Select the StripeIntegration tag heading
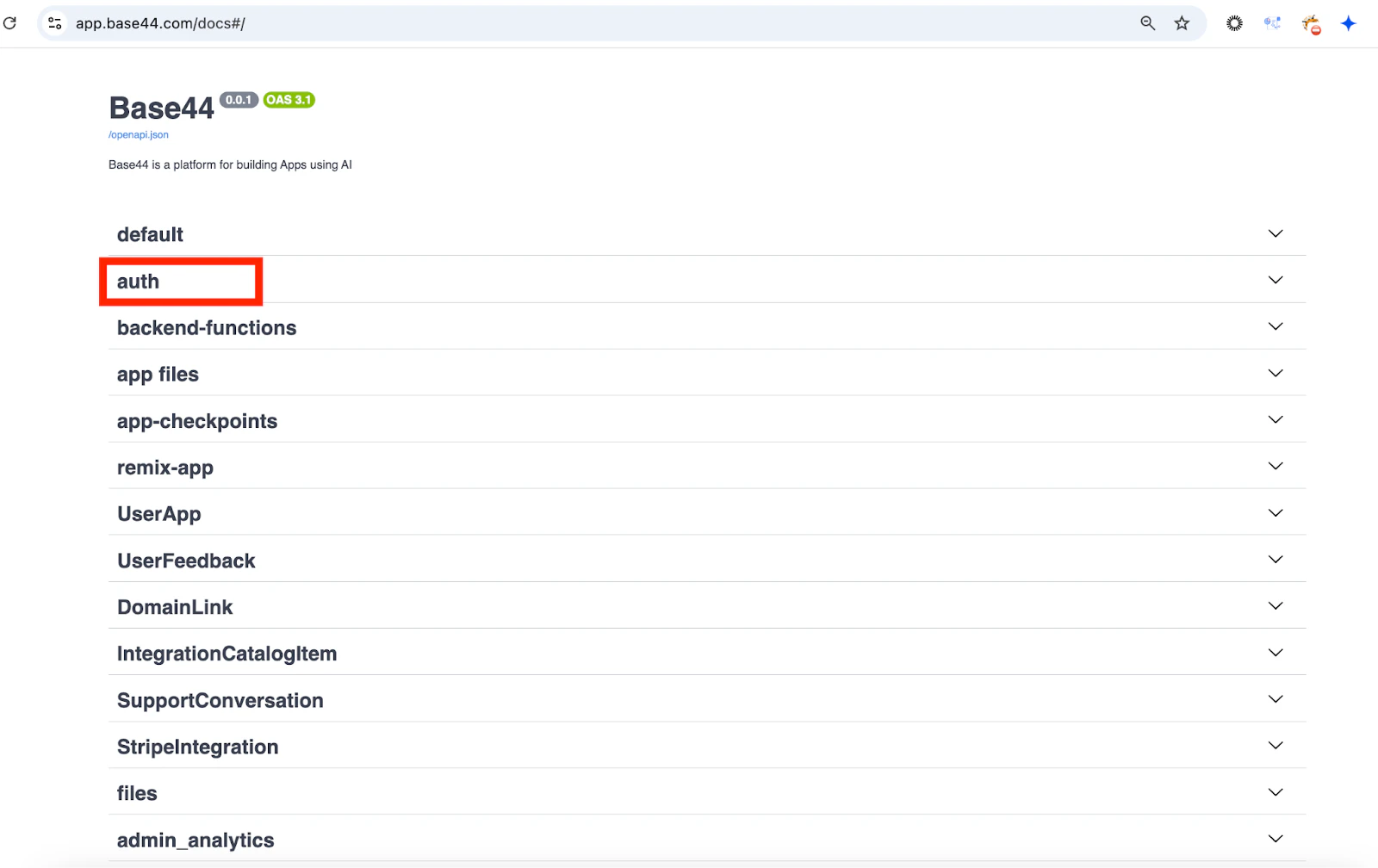Viewport: 1378px width, 868px height. (198, 747)
